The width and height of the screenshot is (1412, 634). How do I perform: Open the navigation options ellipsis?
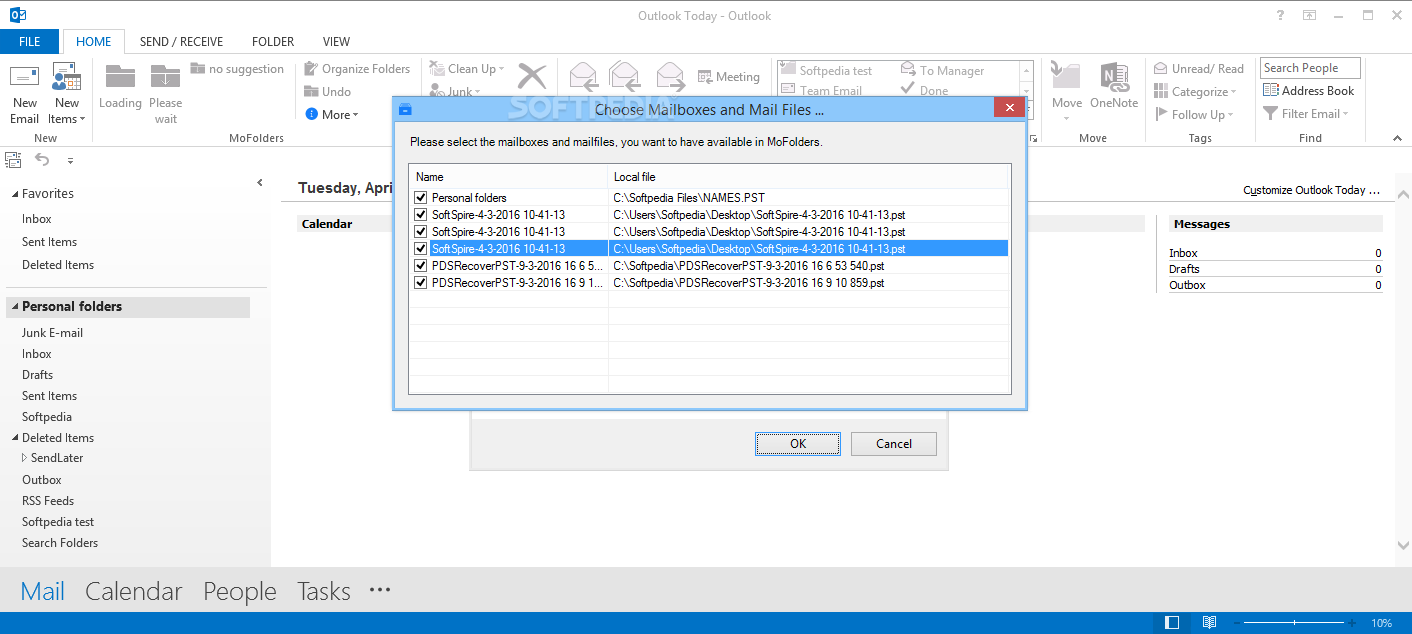[380, 591]
